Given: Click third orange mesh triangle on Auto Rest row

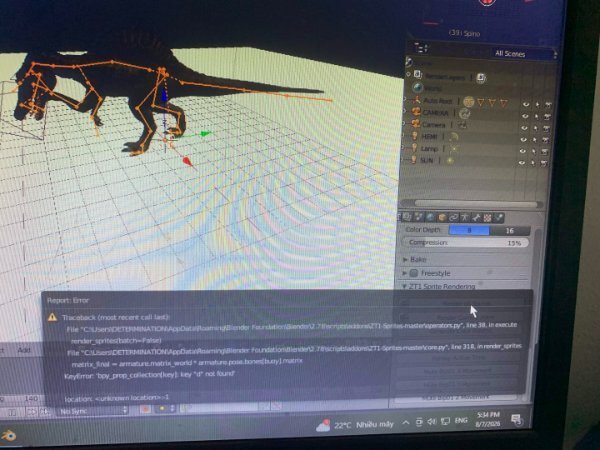Looking at the screenshot, I should 504,103.
